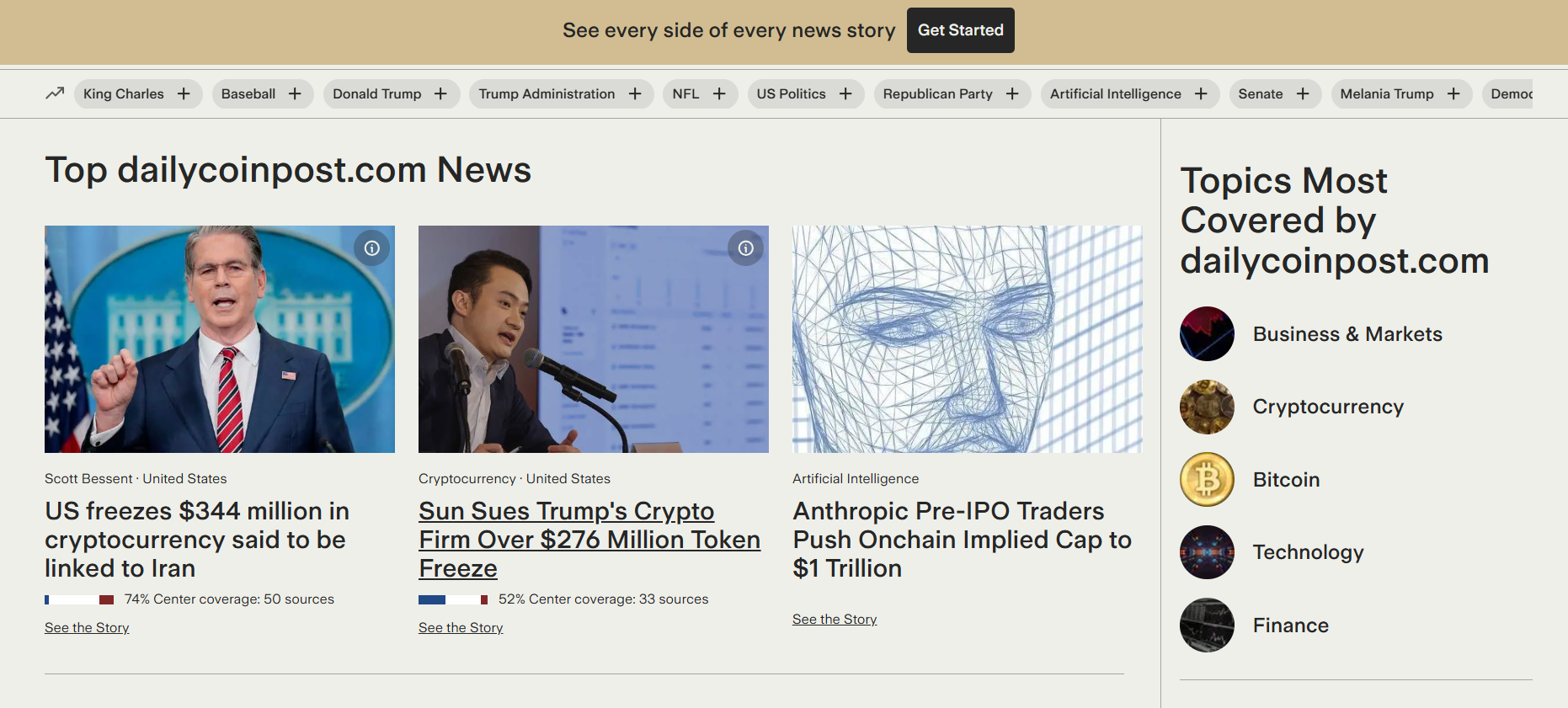Click See the Story under Anthropic article

click(x=835, y=620)
